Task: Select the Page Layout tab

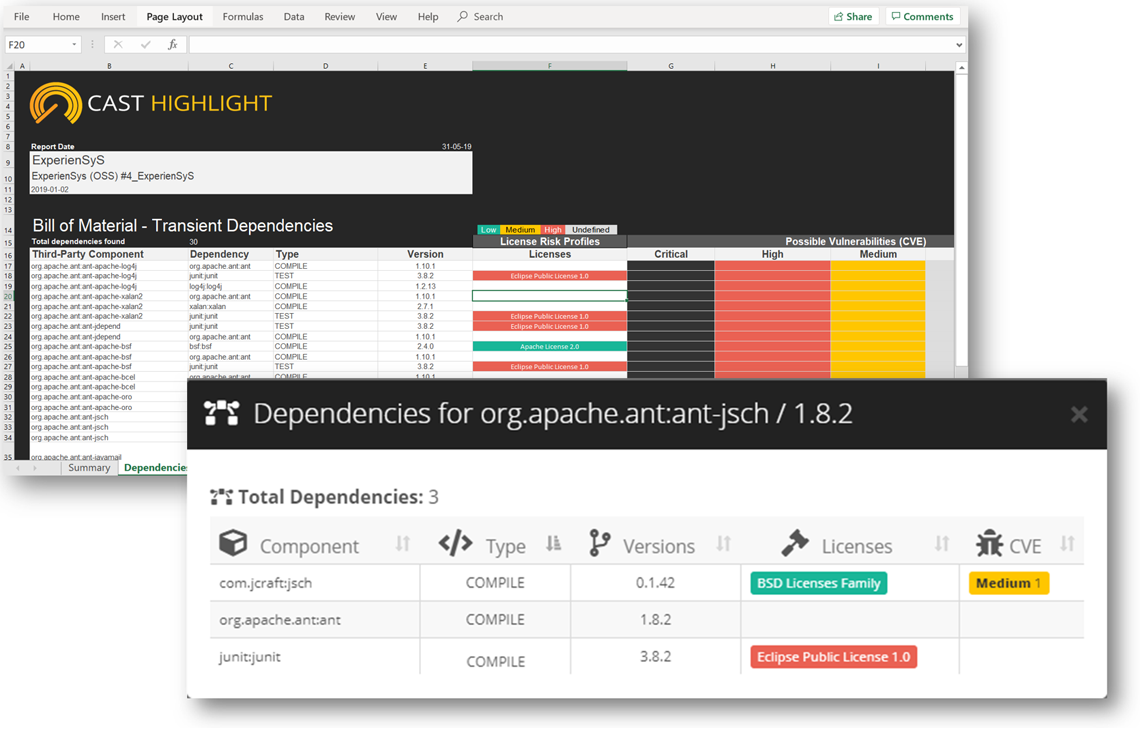Action: click(174, 17)
